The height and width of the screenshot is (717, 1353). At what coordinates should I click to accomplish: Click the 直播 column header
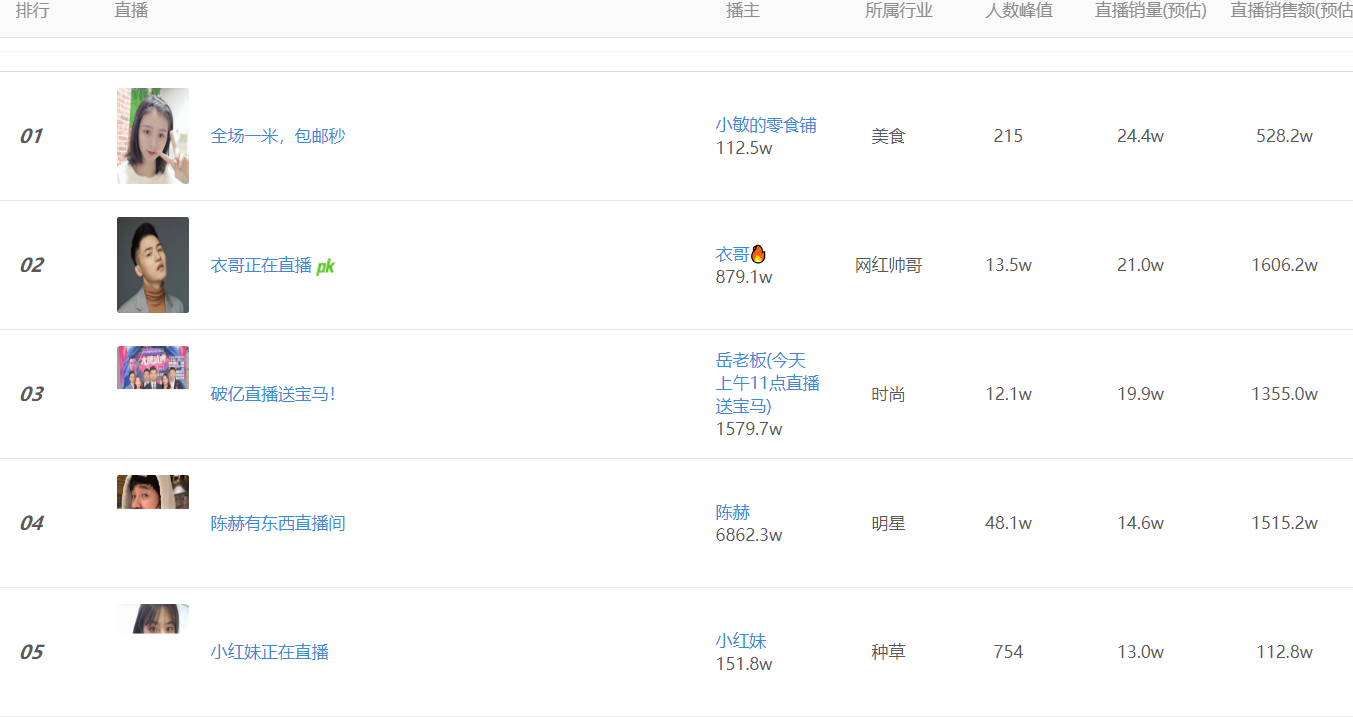point(132,11)
